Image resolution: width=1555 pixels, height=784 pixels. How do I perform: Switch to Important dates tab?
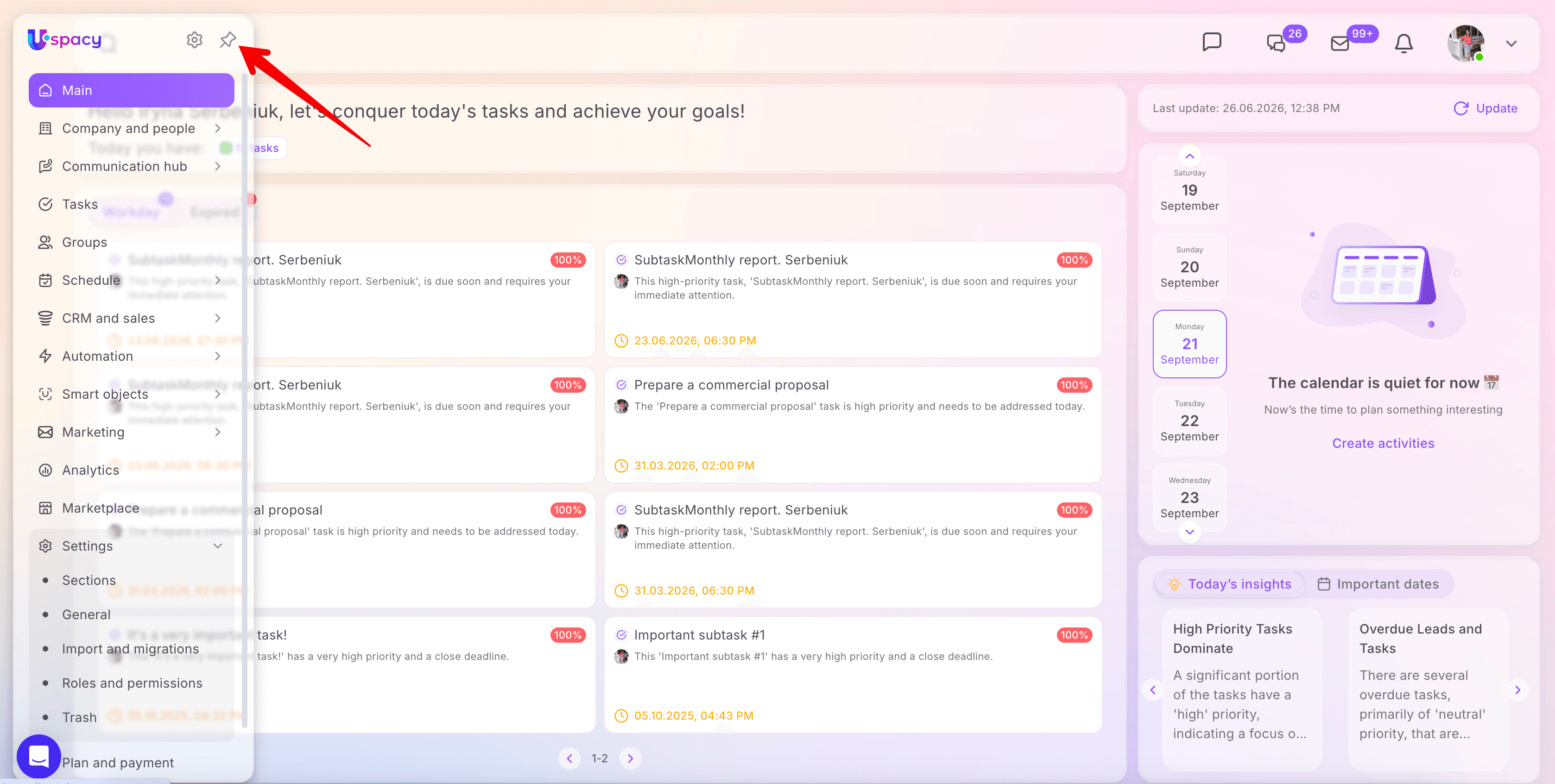pyautogui.click(x=1378, y=584)
